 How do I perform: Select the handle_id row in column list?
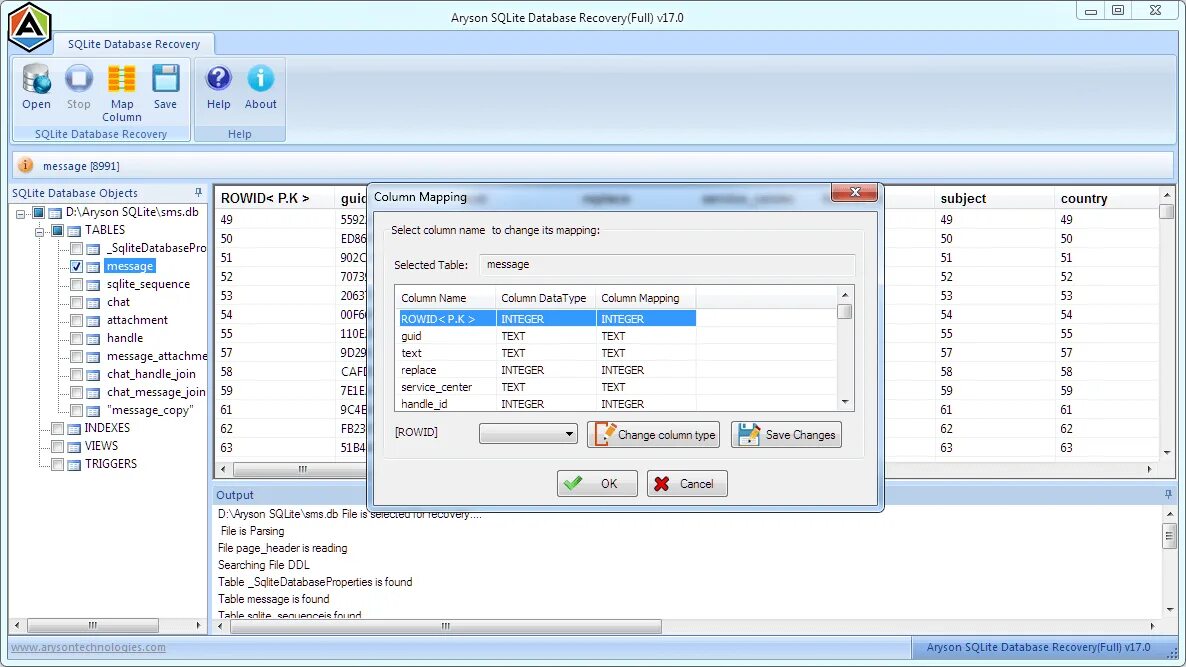point(548,404)
